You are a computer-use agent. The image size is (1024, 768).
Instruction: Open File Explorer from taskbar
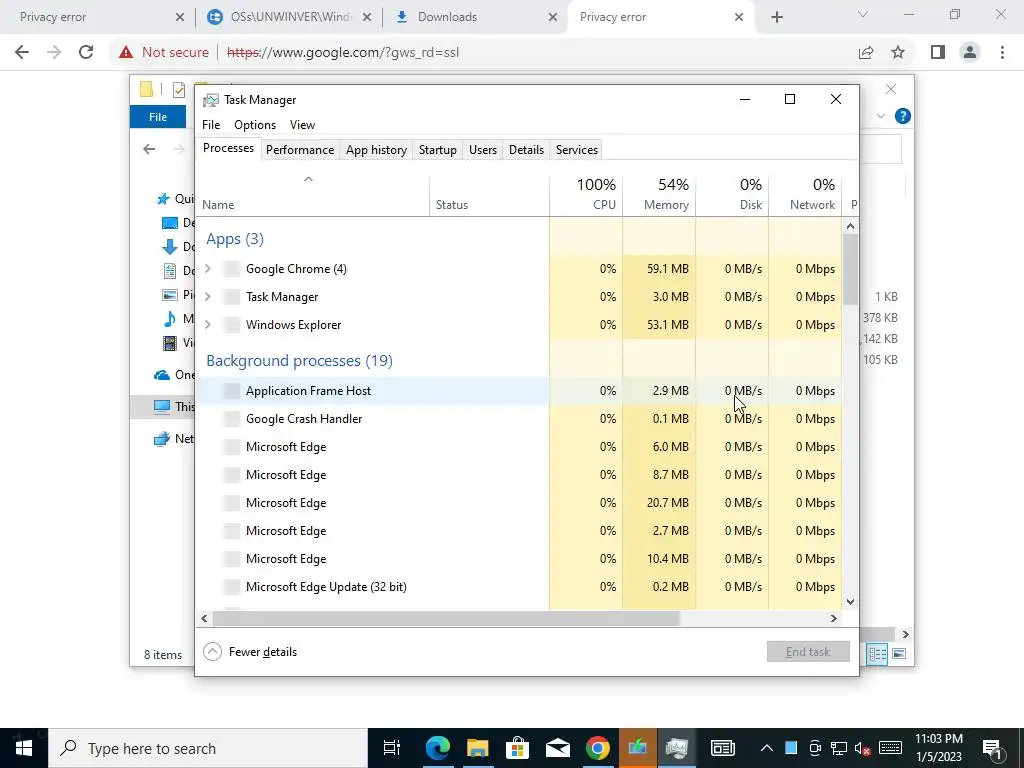[x=477, y=748]
